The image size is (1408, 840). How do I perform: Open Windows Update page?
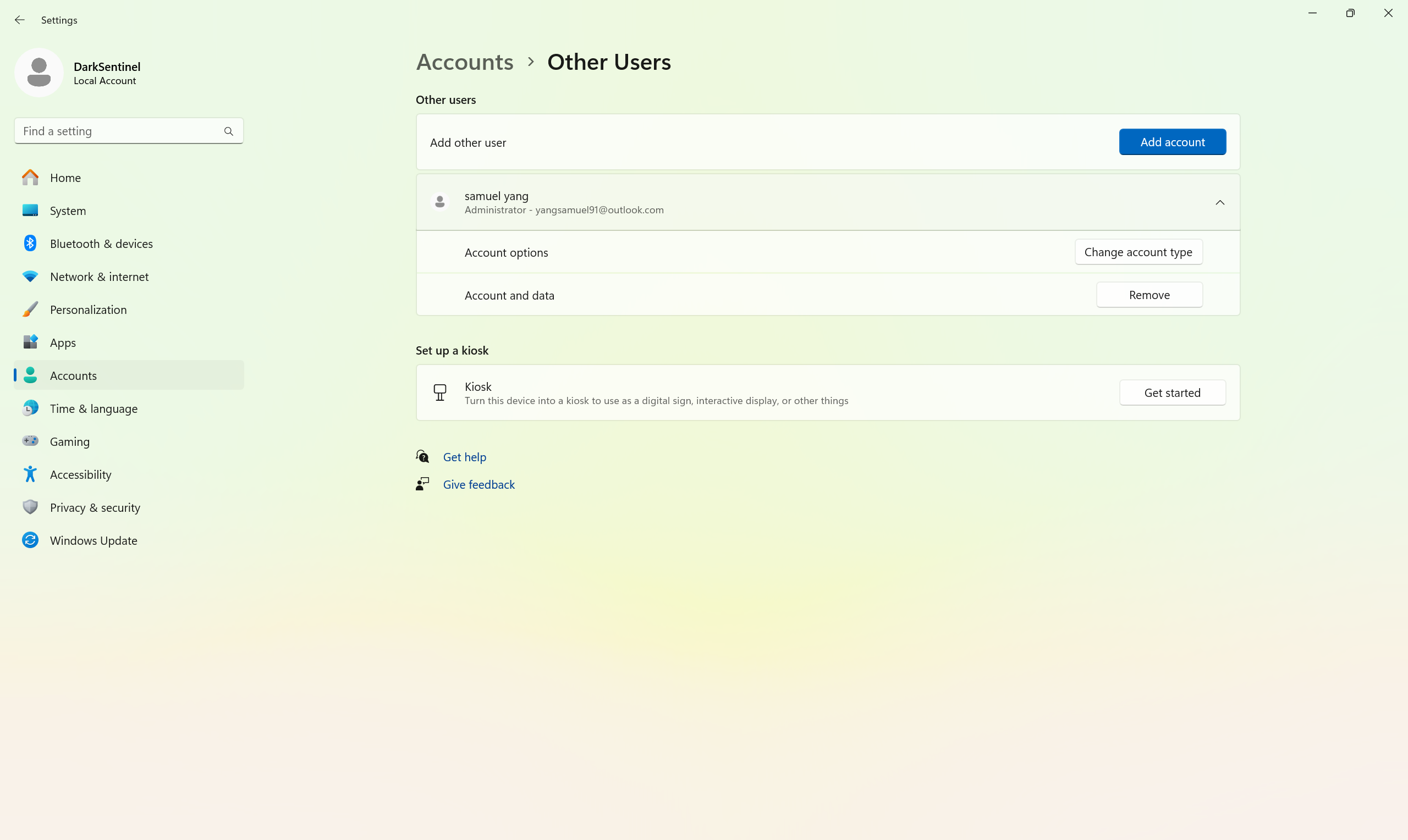click(x=129, y=540)
